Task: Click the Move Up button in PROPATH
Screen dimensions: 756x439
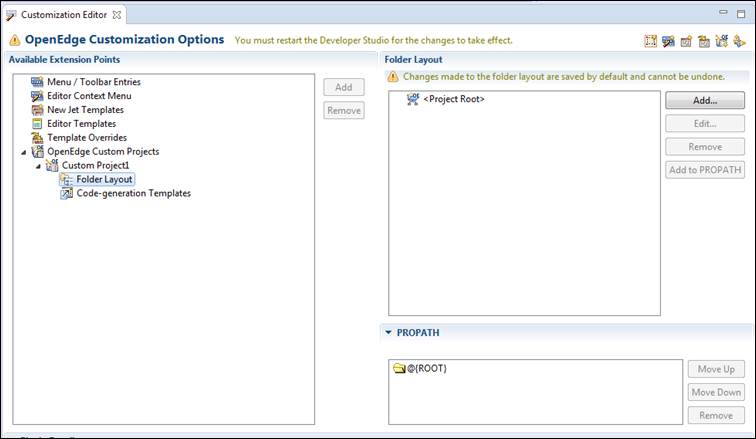Action: (716, 369)
